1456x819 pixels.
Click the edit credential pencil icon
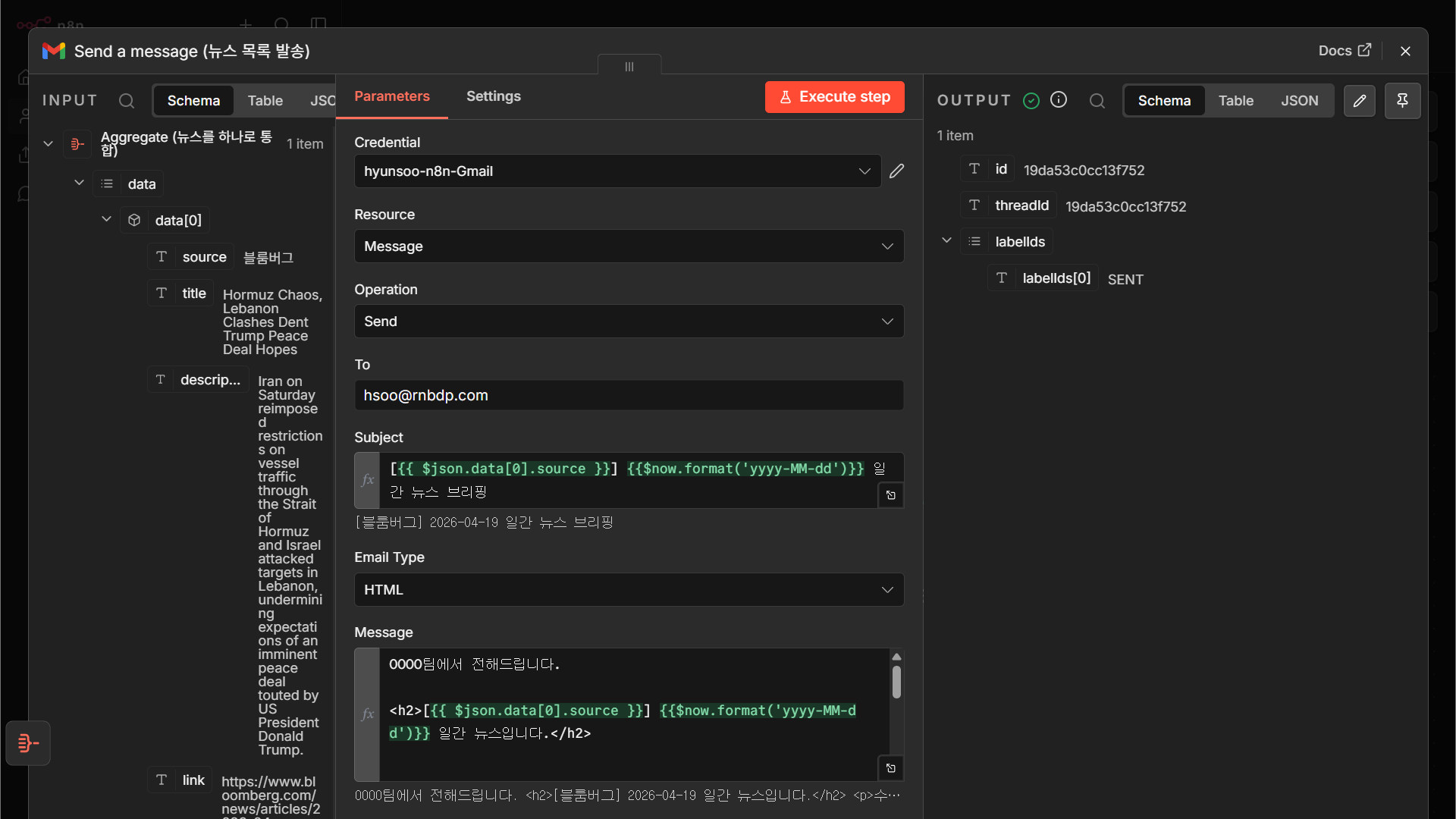tap(896, 171)
